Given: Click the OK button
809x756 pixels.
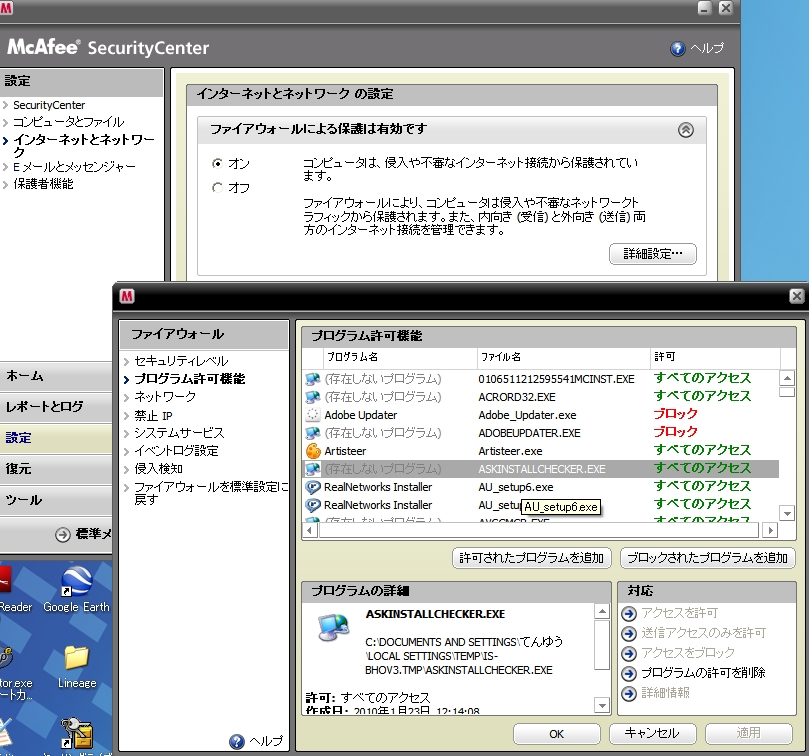Looking at the screenshot, I should 557,734.
